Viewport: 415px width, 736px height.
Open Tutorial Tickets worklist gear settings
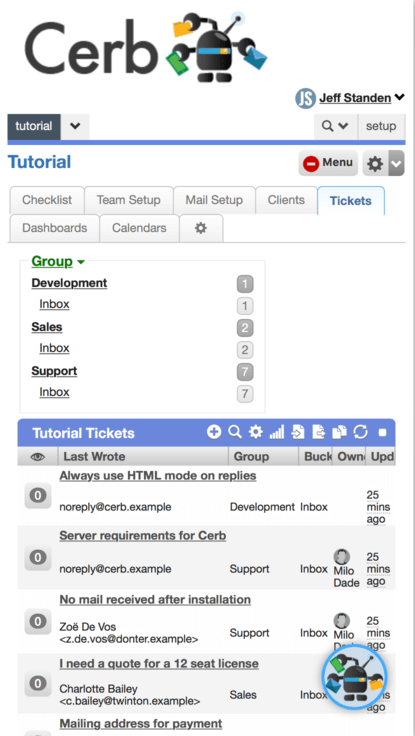click(x=256, y=432)
